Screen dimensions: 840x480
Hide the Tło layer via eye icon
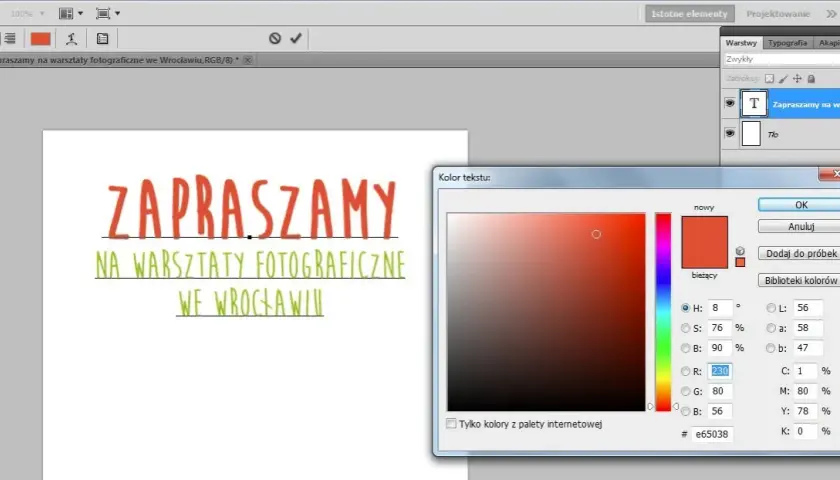click(x=730, y=133)
